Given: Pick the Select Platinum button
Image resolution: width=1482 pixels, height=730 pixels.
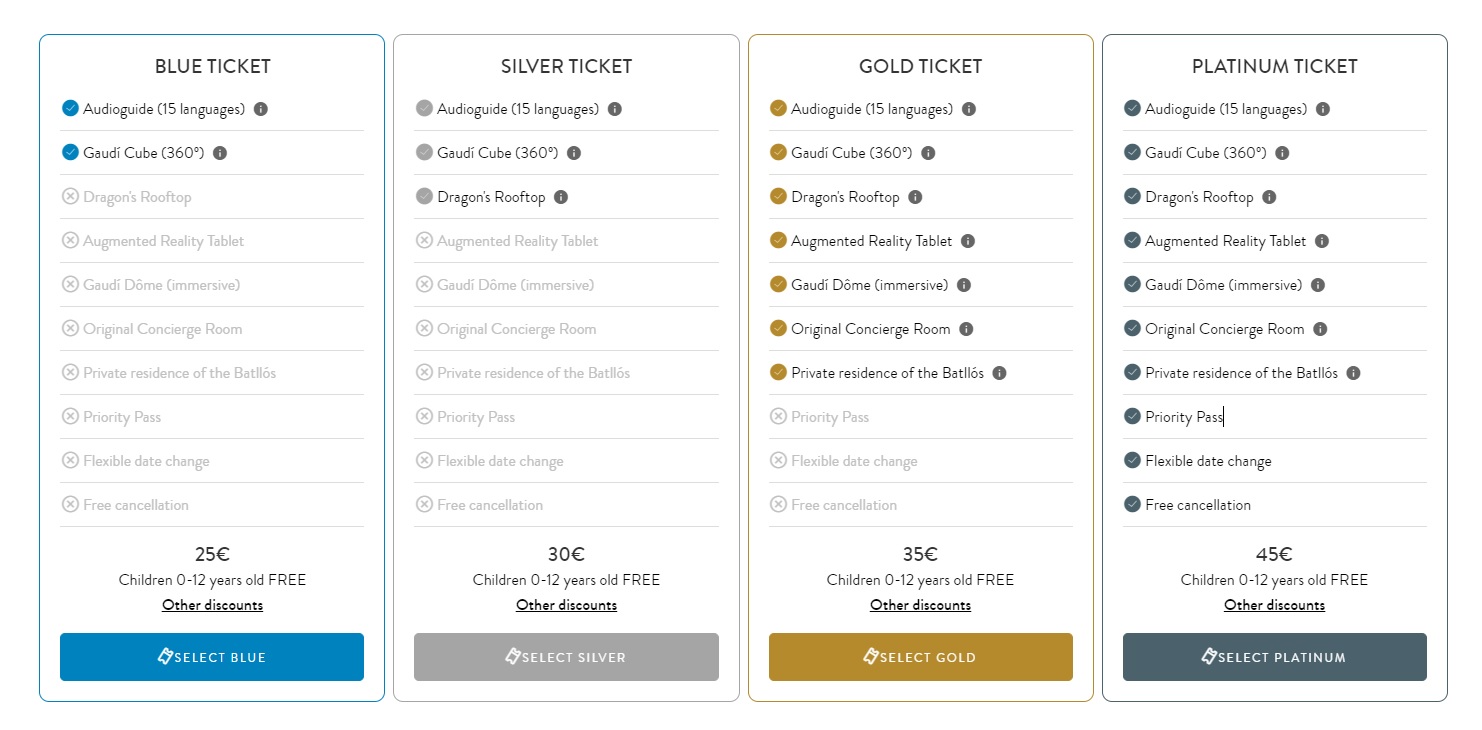Looking at the screenshot, I should (1274, 657).
